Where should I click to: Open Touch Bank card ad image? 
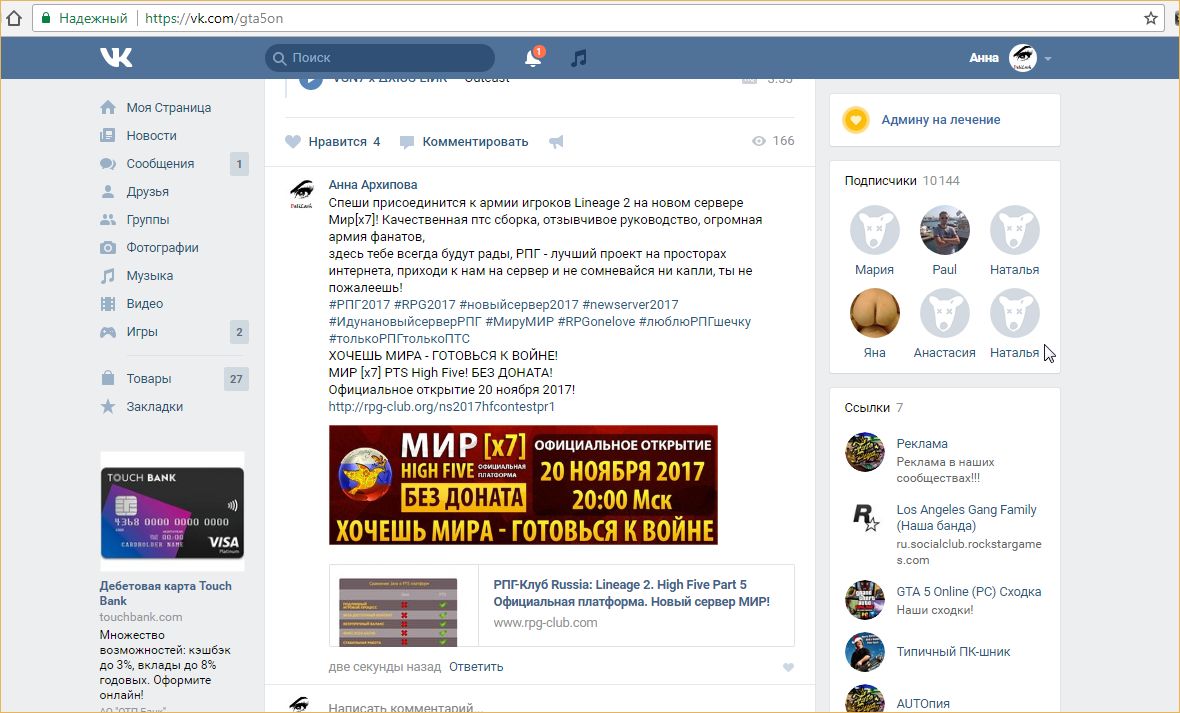point(172,512)
